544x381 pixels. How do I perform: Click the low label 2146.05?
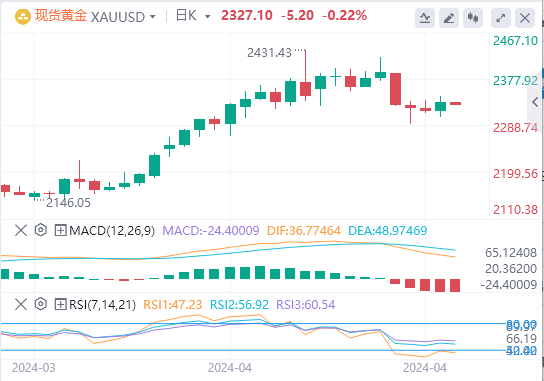pos(68,203)
